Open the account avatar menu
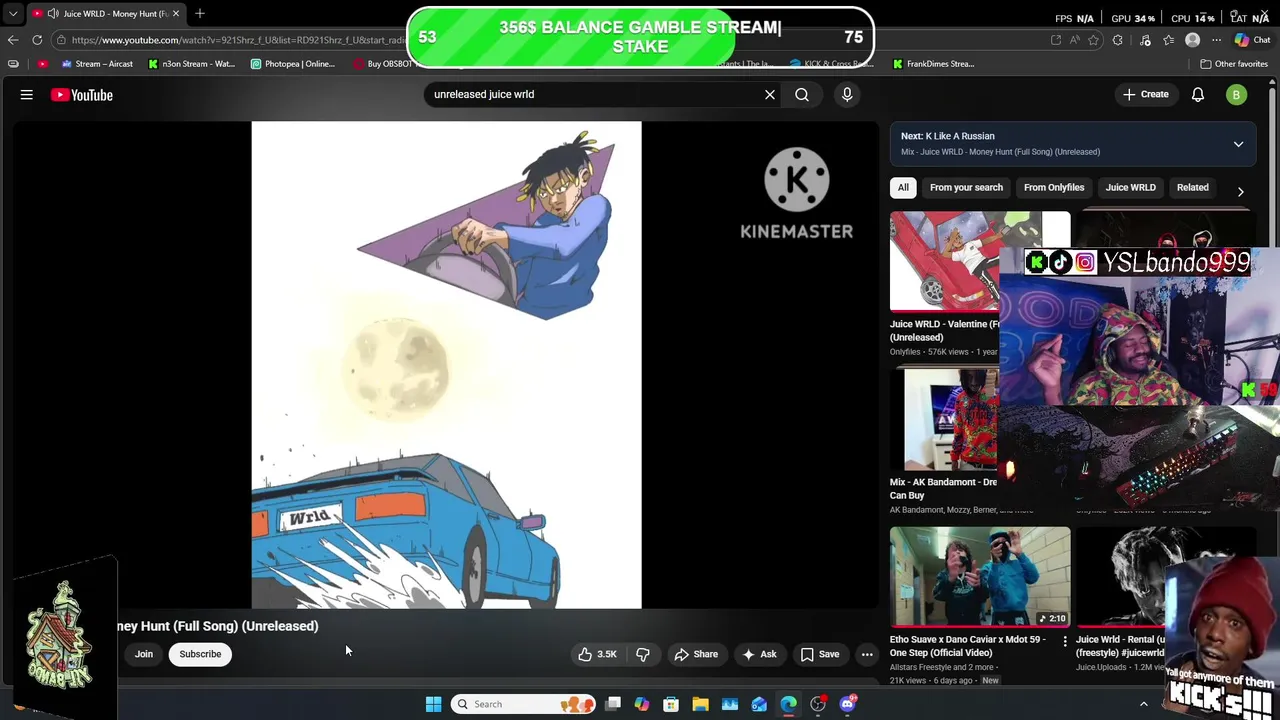This screenshot has width=1280, height=720. point(1237,95)
